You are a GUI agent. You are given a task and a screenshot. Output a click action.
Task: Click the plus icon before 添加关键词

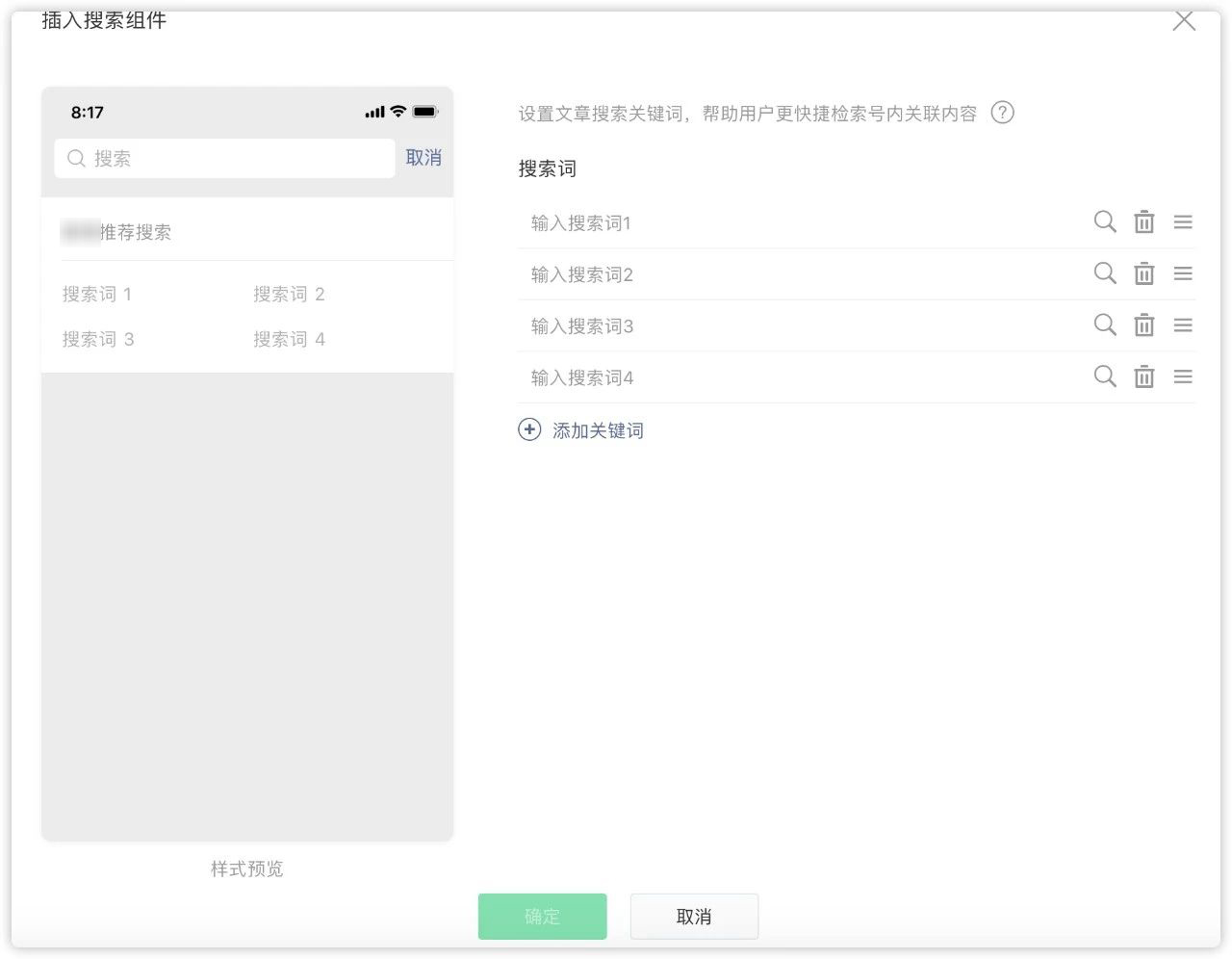(529, 429)
